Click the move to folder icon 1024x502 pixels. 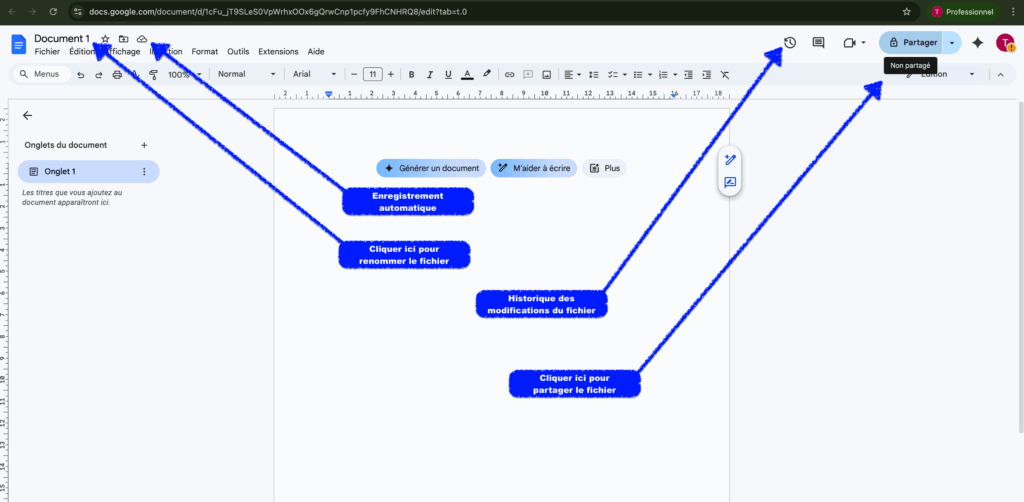pos(123,39)
